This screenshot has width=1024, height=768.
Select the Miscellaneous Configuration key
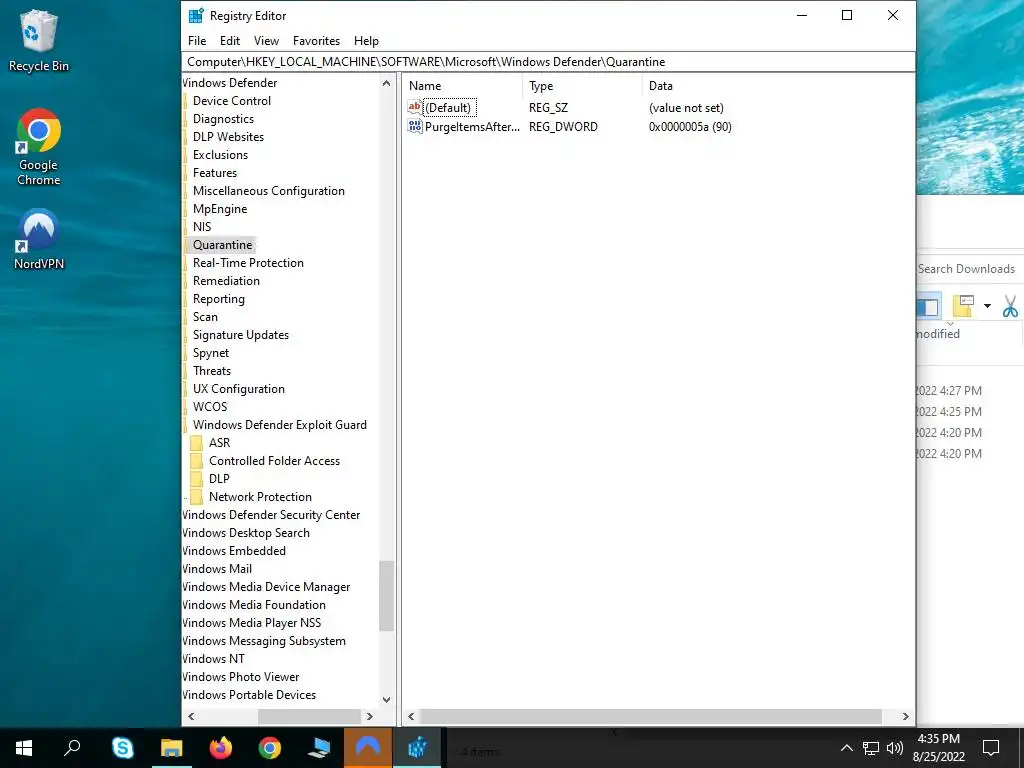[268, 191]
